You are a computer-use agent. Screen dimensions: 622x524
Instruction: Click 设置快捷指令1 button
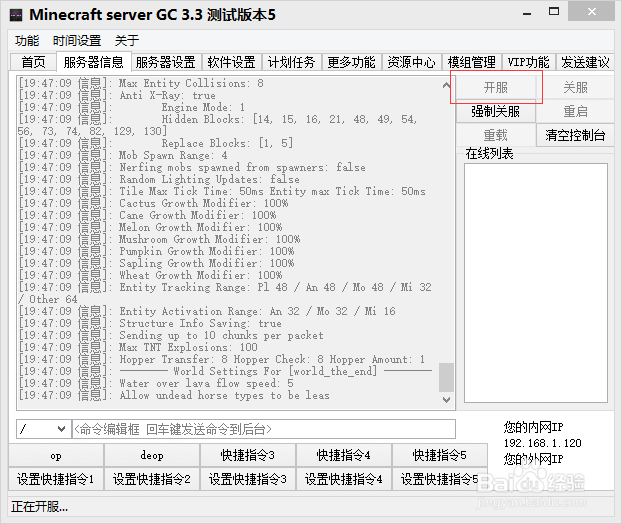coord(56,479)
